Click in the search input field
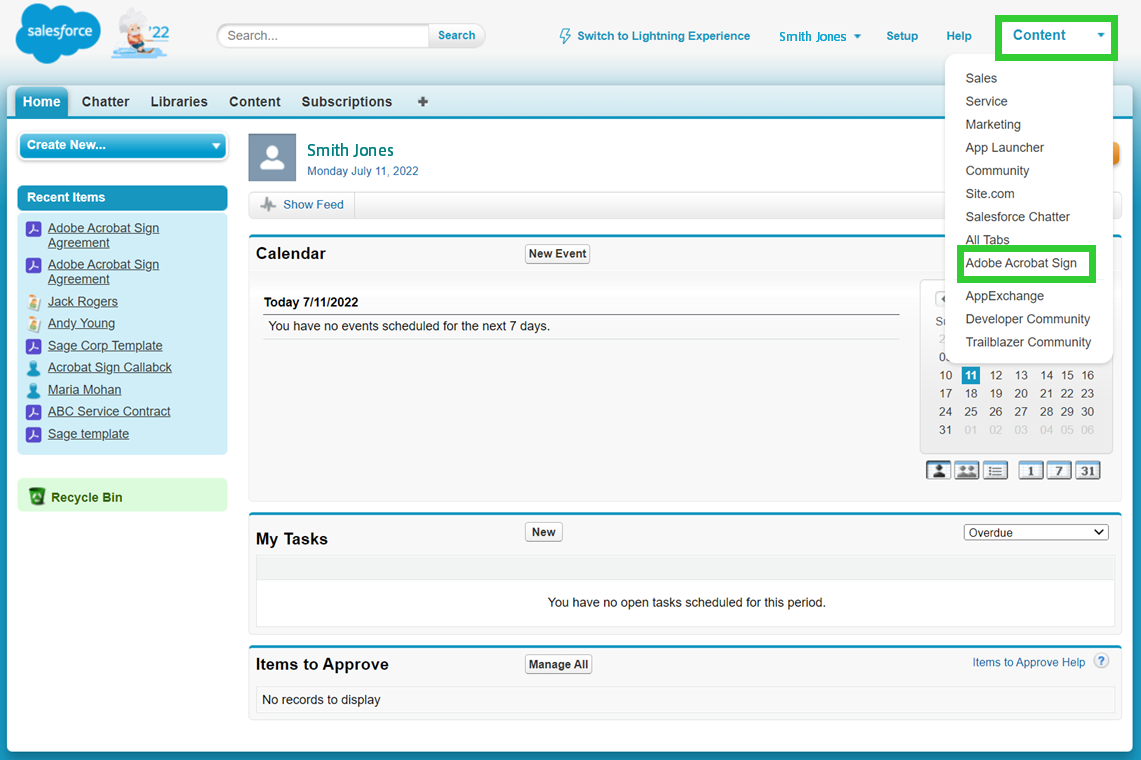This screenshot has width=1141, height=760. 323,36
